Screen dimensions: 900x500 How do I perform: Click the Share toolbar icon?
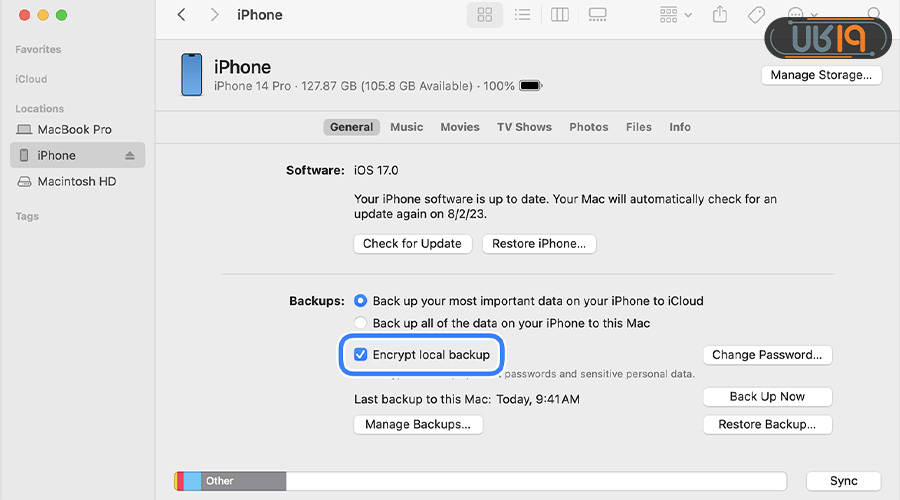720,15
